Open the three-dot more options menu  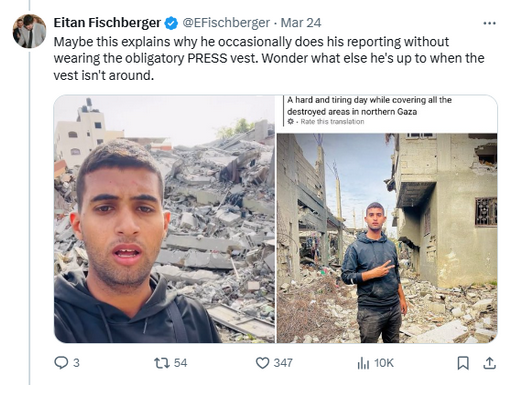pyautogui.click(x=489, y=23)
